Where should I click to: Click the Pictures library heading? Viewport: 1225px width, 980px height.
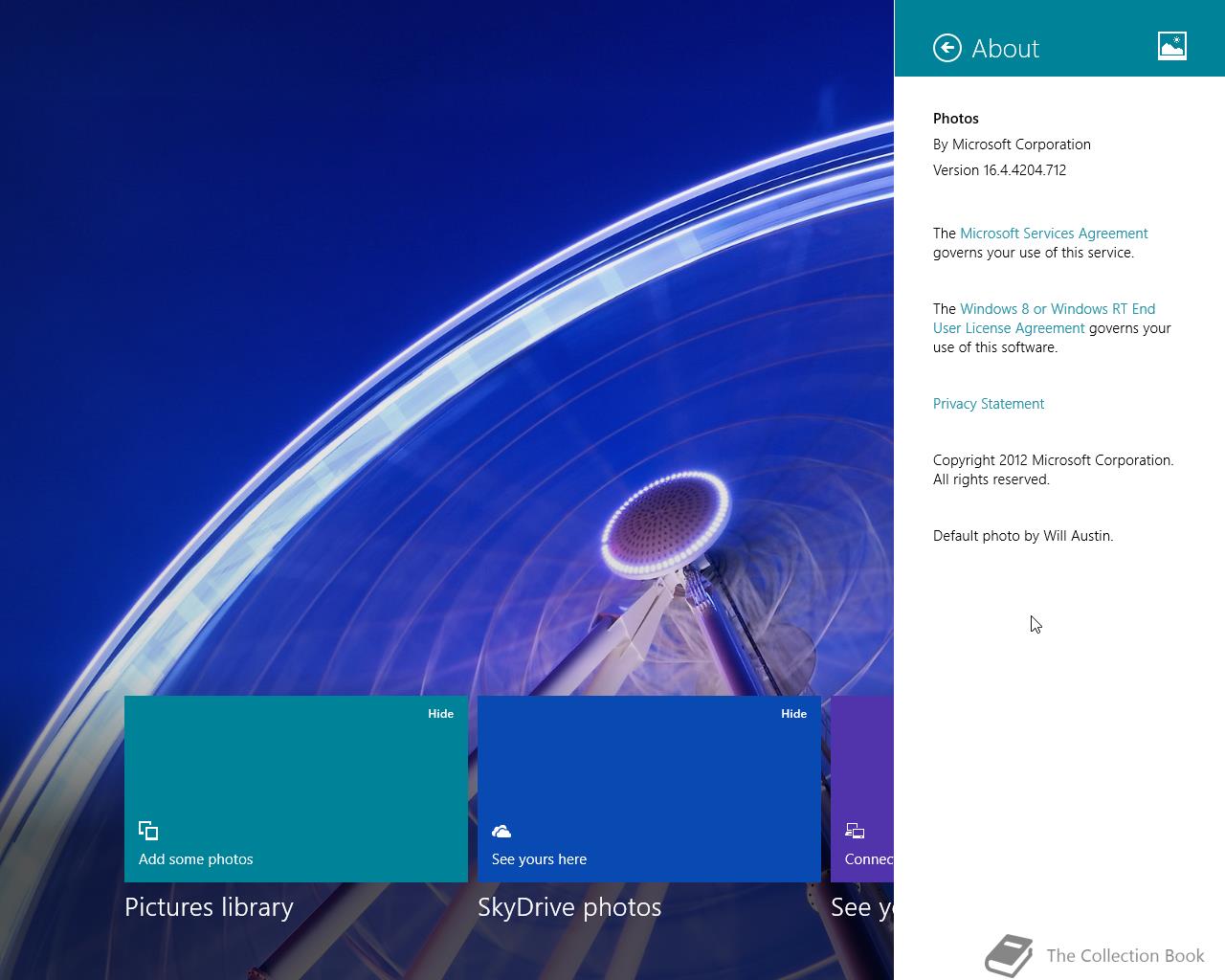tap(209, 907)
